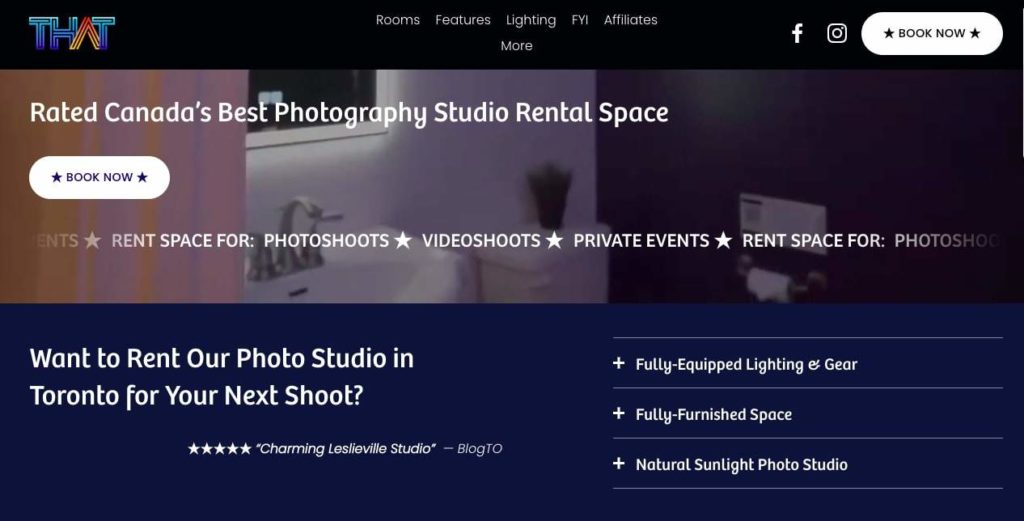
Task: Click the Rated Canada's Best Photography Studio headline
Action: [349, 113]
